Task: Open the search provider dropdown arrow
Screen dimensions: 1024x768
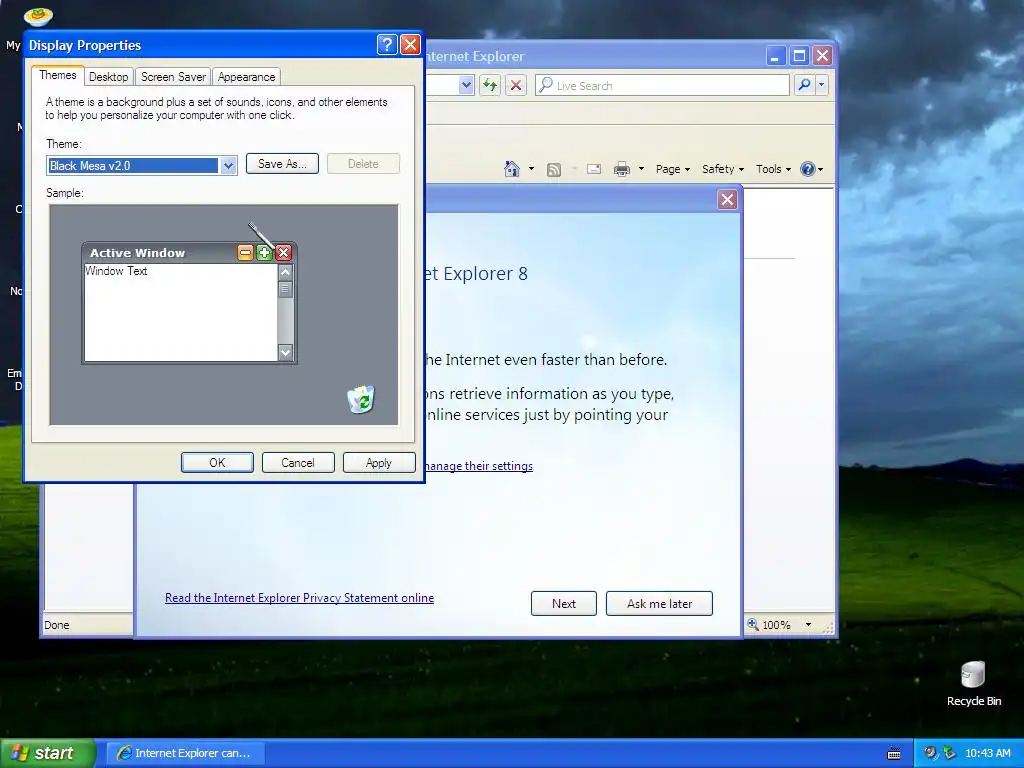Action: pyautogui.click(x=822, y=85)
